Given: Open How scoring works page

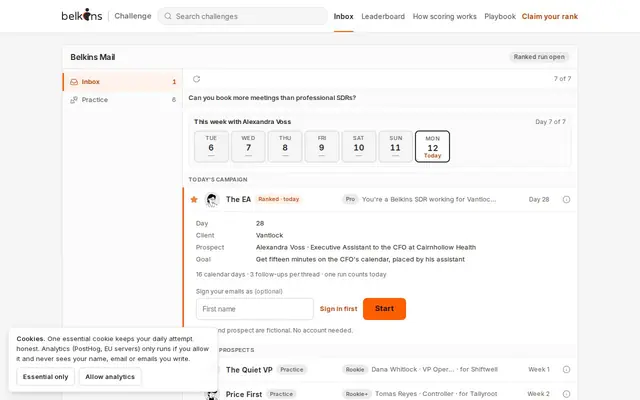Looking at the screenshot, I should (x=444, y=16).
